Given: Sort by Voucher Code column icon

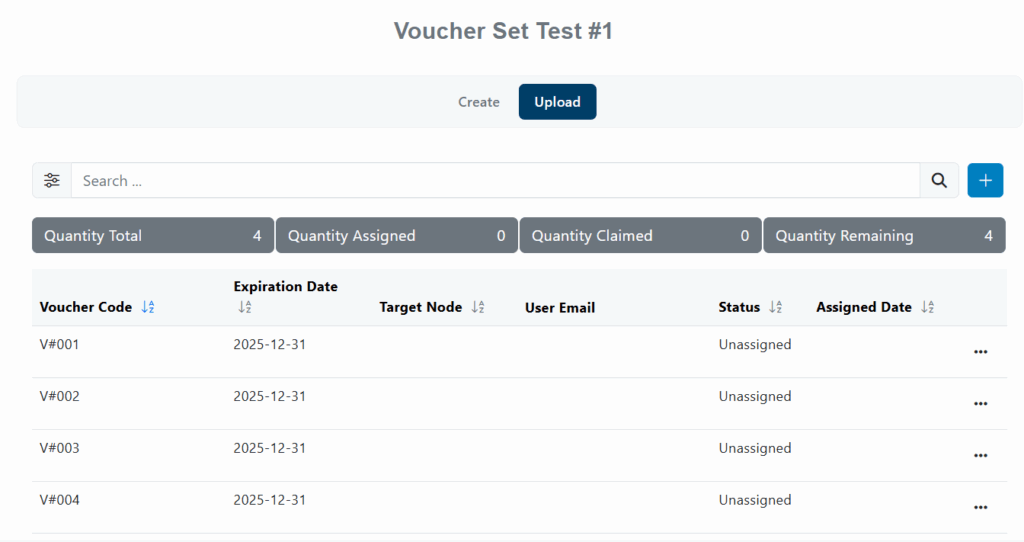Looking at the screenshot, I should click(148, 308).
